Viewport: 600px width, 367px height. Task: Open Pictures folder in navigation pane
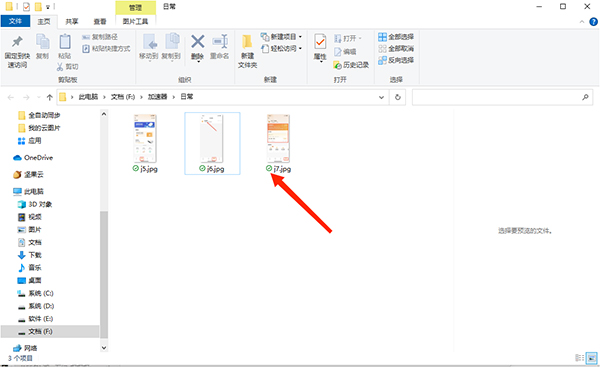tap(30, 230)
